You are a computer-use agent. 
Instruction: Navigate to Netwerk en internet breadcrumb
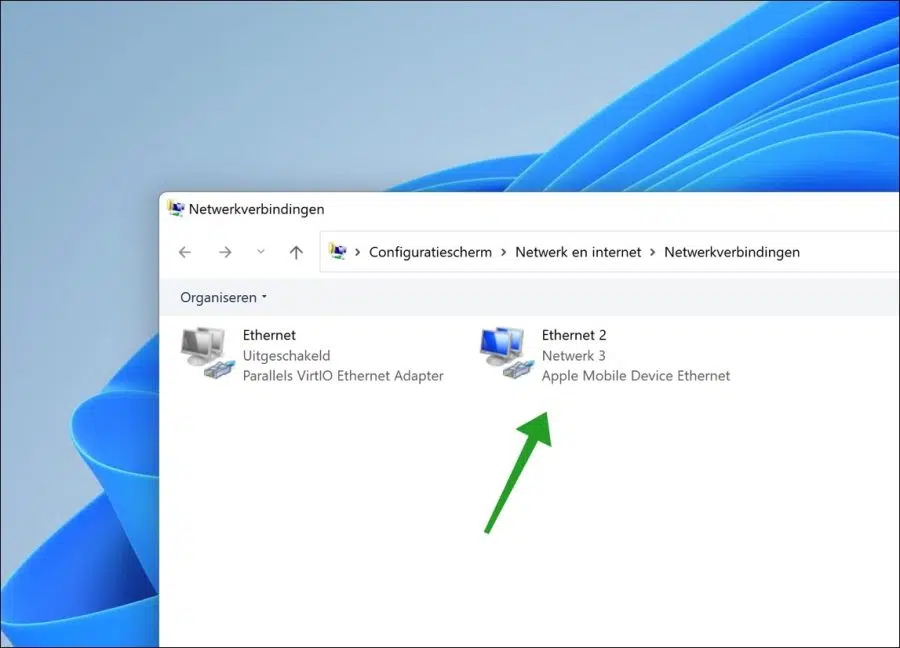pos(578,252)
